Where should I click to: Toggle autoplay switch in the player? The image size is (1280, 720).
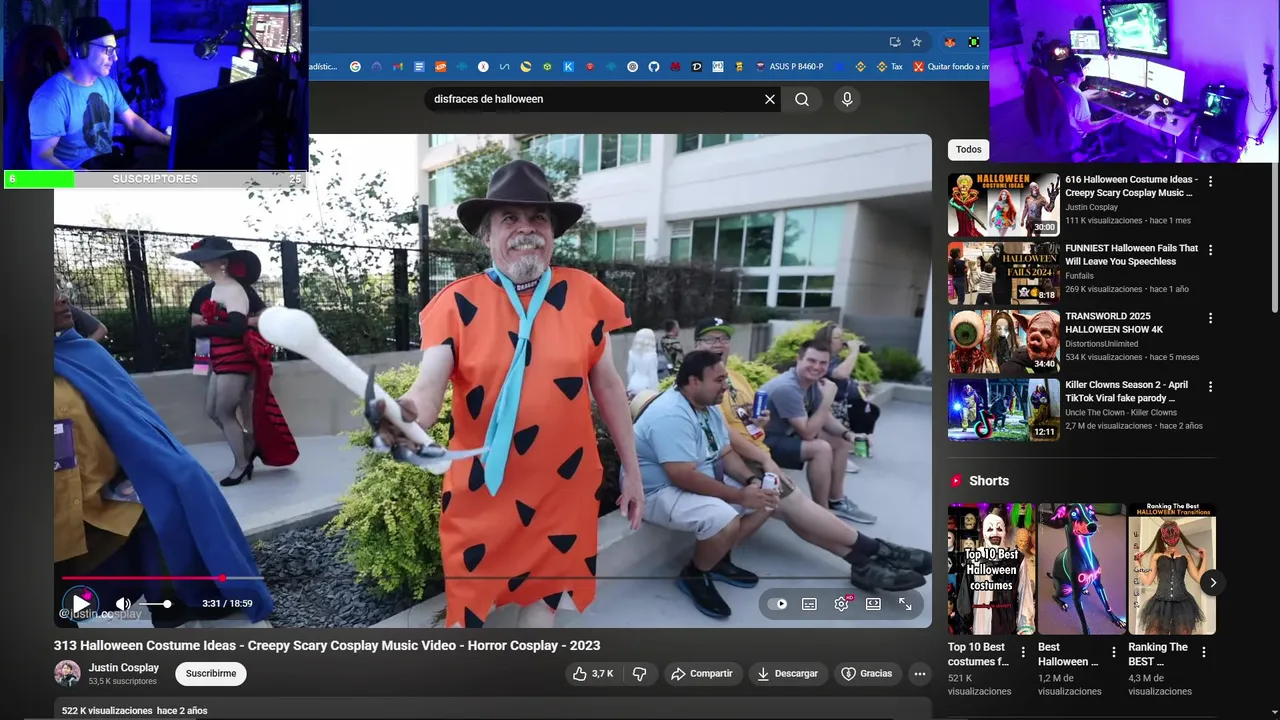pyautogui.click(x=778, y=604)
